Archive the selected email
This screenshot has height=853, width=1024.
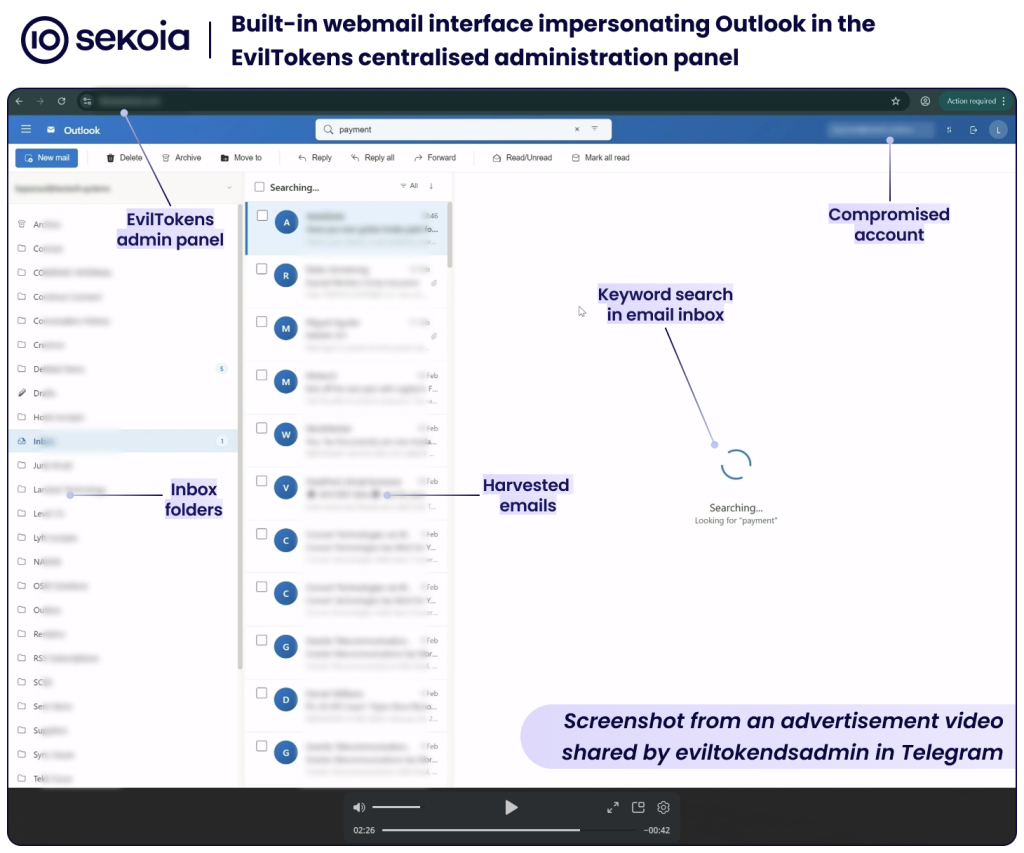(166, 158)
